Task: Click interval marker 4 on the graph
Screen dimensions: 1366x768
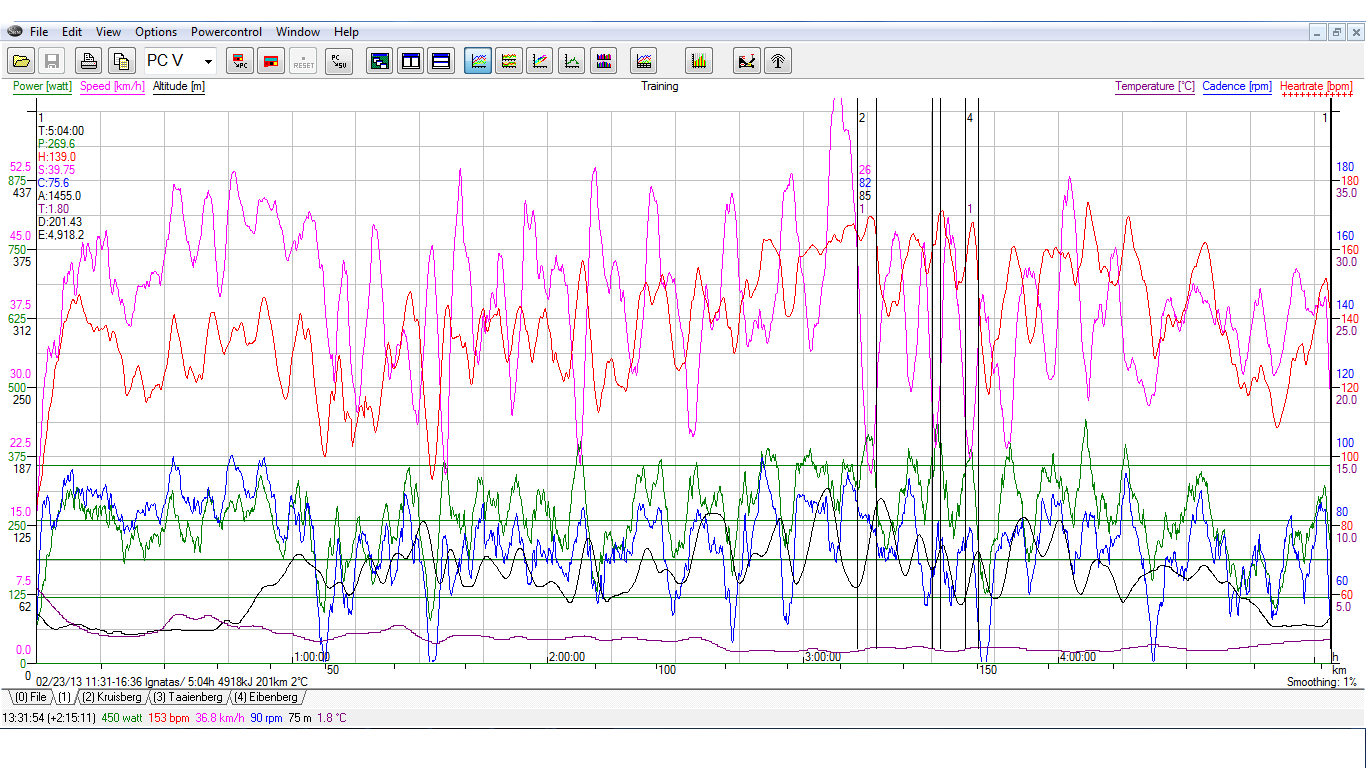Action: (x=969, y=118)
